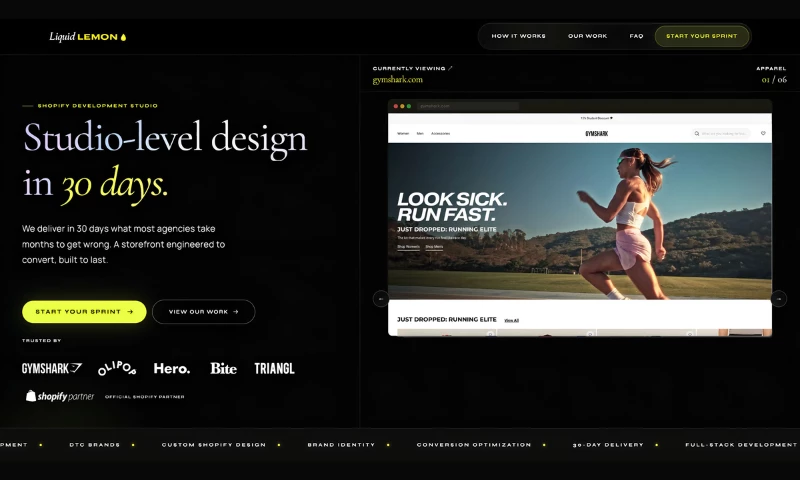The image size is (800, 480).
Task: Open the How It Works menu item
Action: pos(518,36)
